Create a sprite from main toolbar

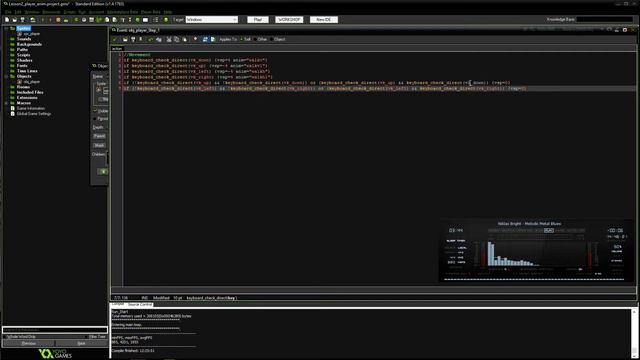pyautogui.click(x=76, y=20)
